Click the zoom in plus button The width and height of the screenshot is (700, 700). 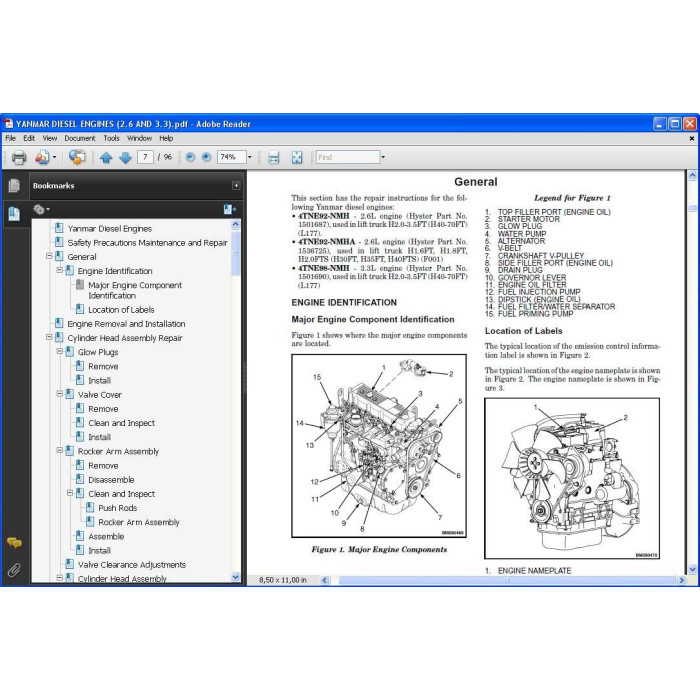tap(206, 157)
